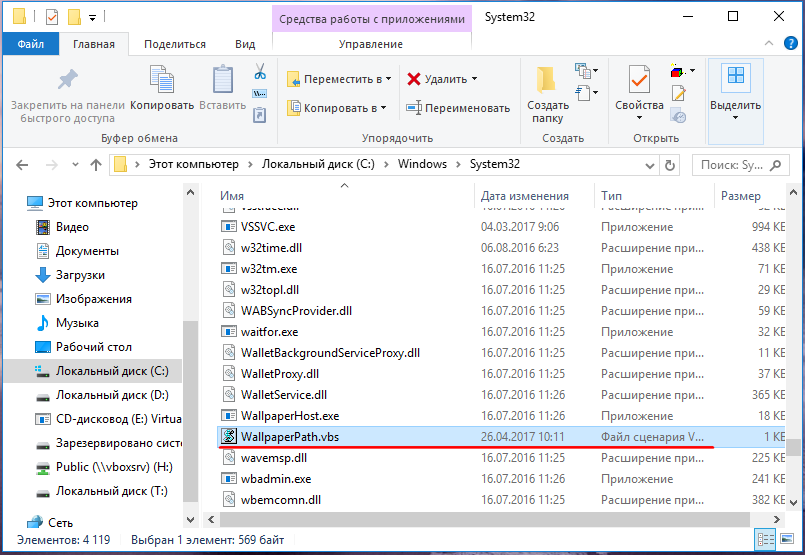Click the Refresh icon next to address bar

click(669, 165)
